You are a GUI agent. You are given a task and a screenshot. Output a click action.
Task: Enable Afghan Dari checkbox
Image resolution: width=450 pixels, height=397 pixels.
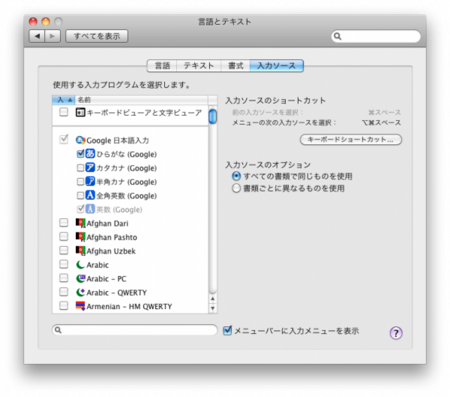[64, 223]
